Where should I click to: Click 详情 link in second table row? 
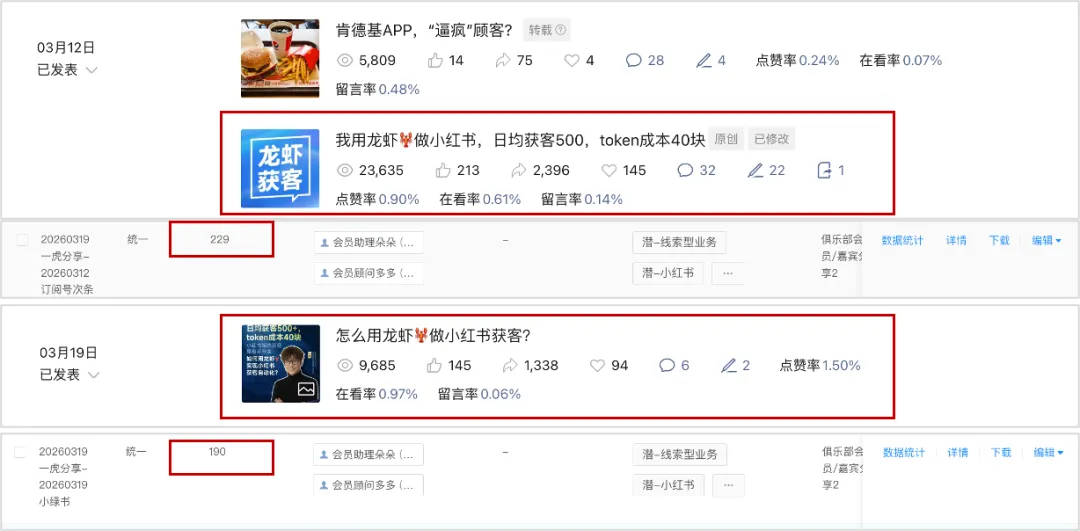click(957, 452)
